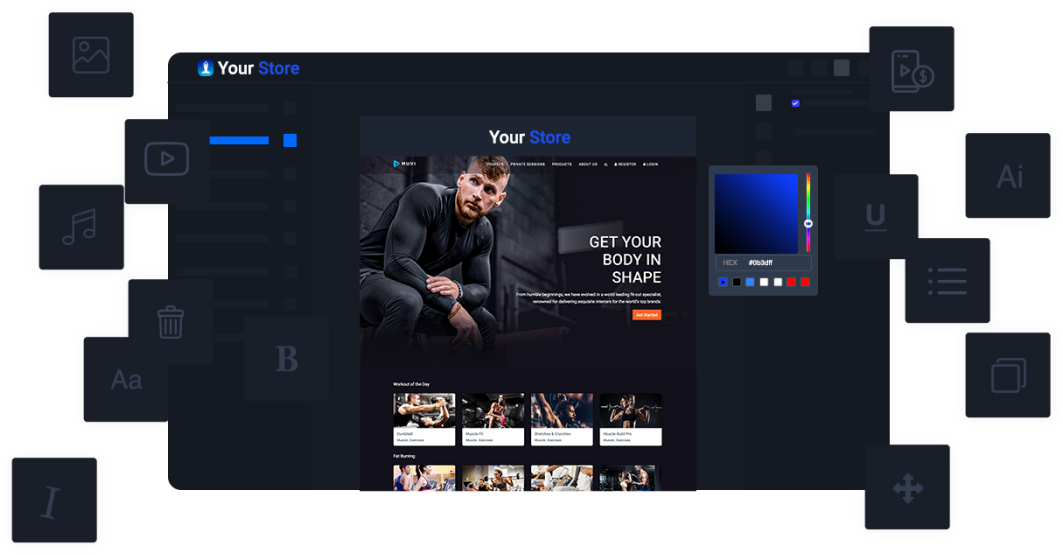Apply italic with the I icon

pos(53,501)
